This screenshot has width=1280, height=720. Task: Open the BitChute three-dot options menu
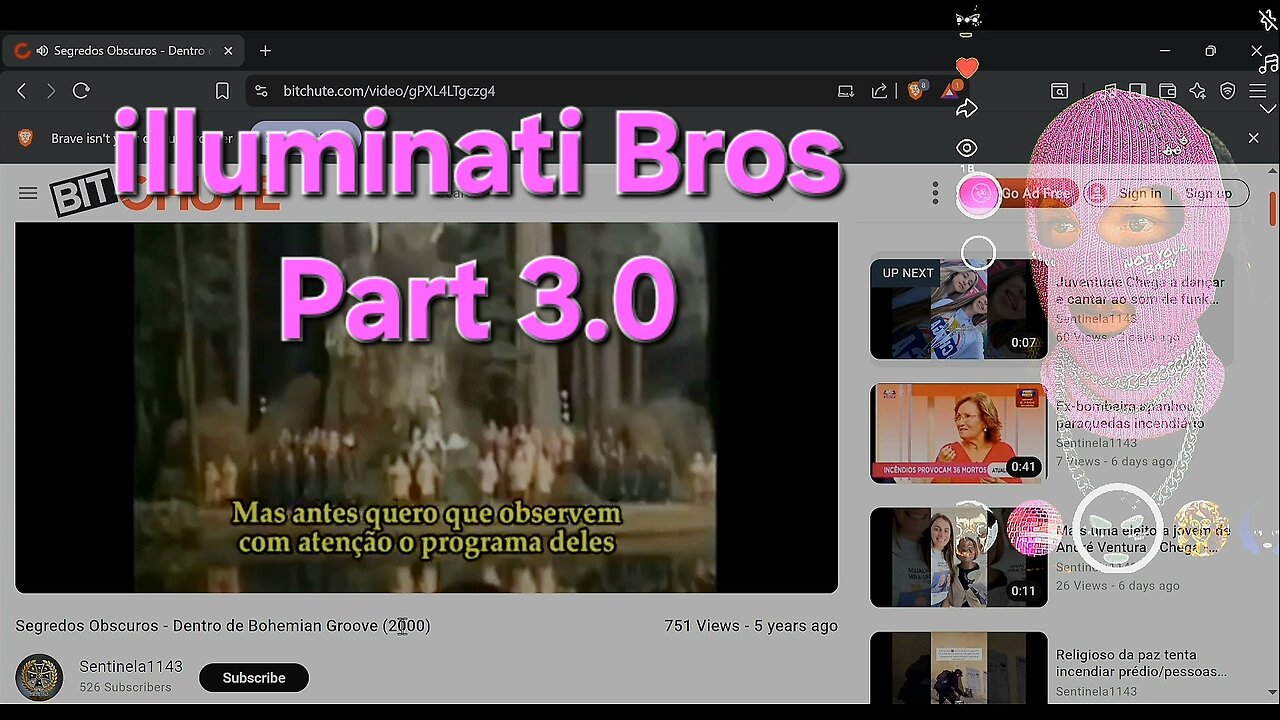pyautogui.click(x=935, y=193)
